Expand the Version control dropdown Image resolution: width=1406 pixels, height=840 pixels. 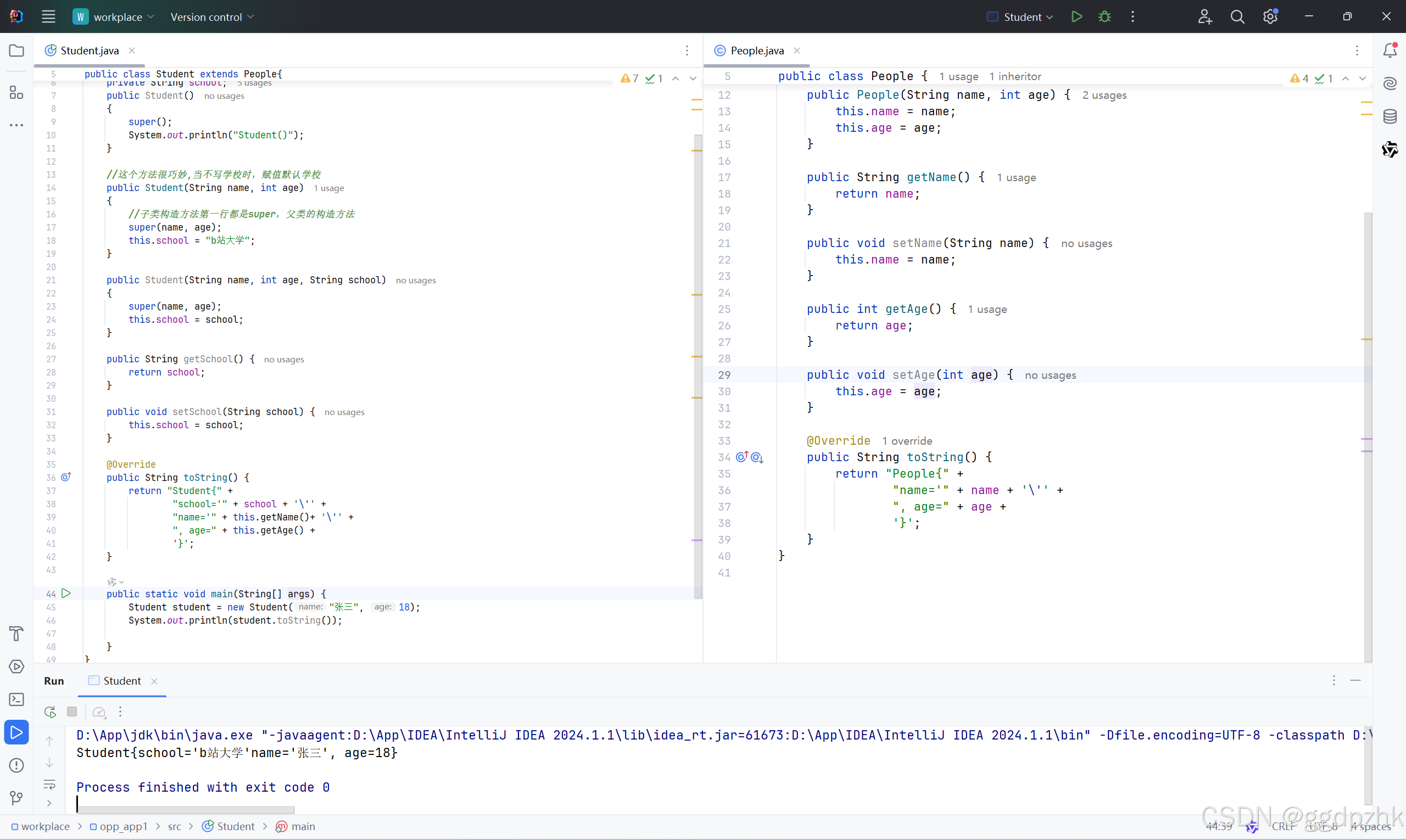click(x=212, y=17)
